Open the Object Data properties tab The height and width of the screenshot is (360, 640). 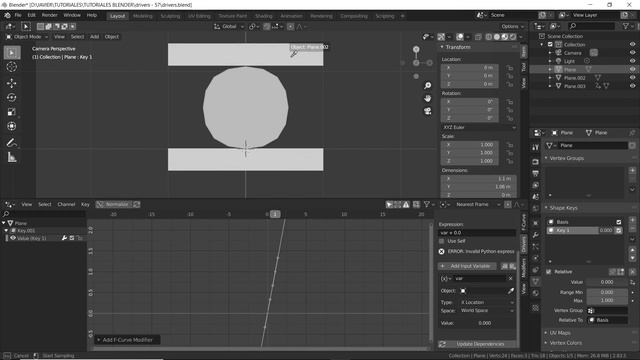[x=536, y=281]
